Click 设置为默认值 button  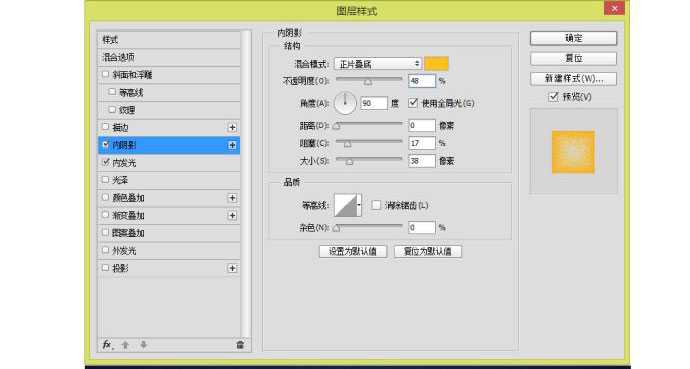click(353, 252)
